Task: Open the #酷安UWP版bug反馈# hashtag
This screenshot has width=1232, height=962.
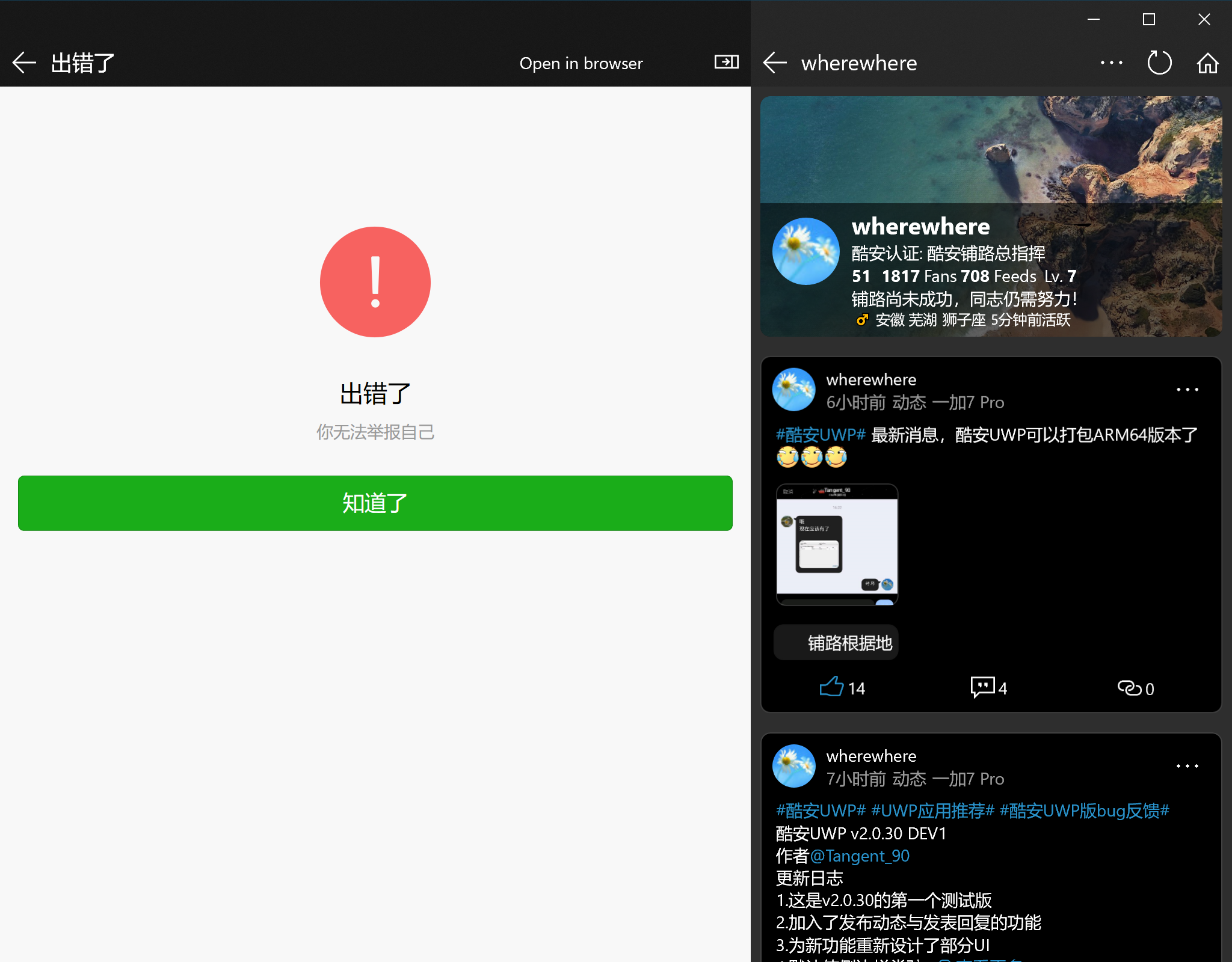Action: 1084,810
